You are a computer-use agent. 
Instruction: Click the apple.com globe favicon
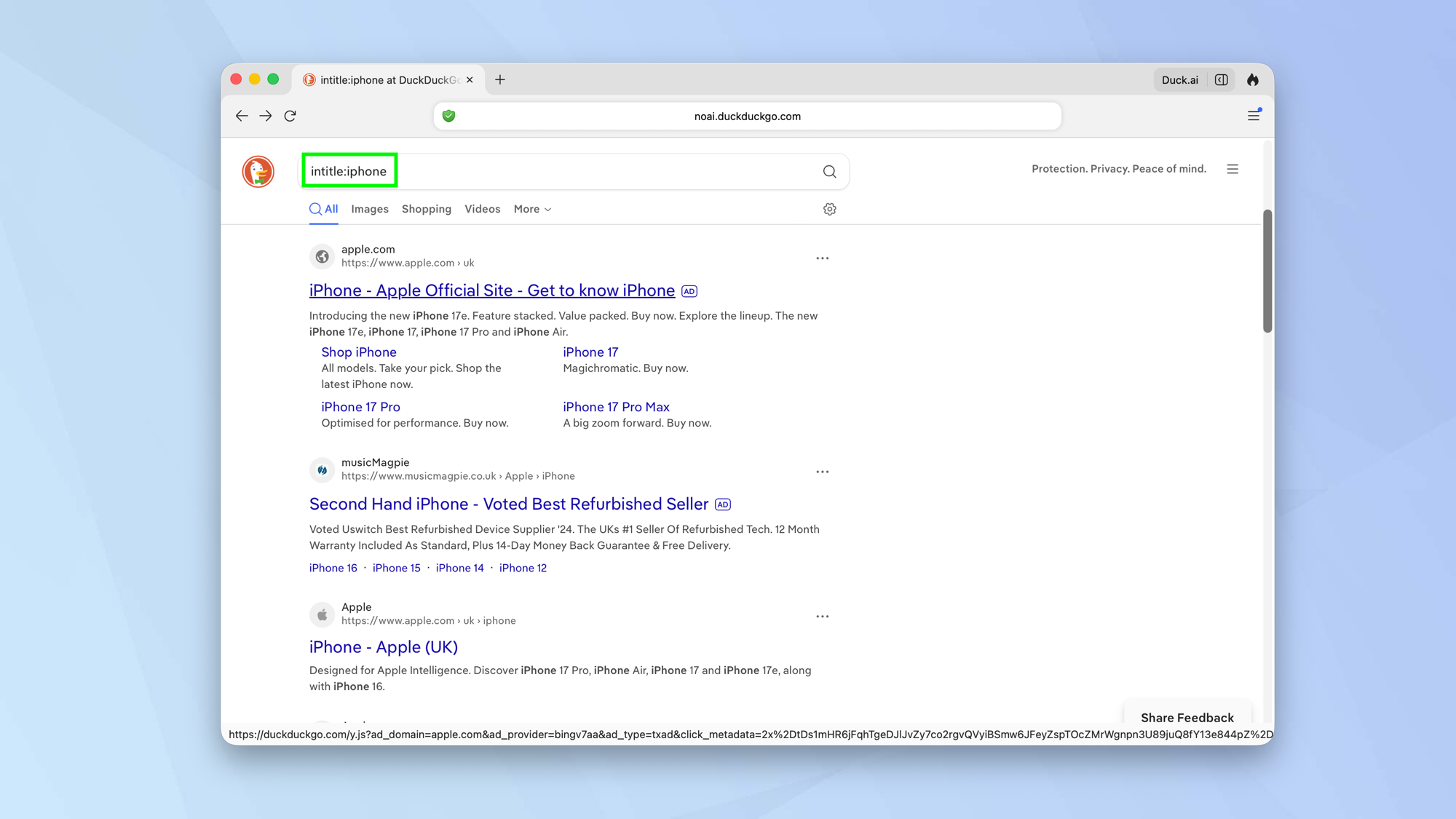tap(323, 256)
